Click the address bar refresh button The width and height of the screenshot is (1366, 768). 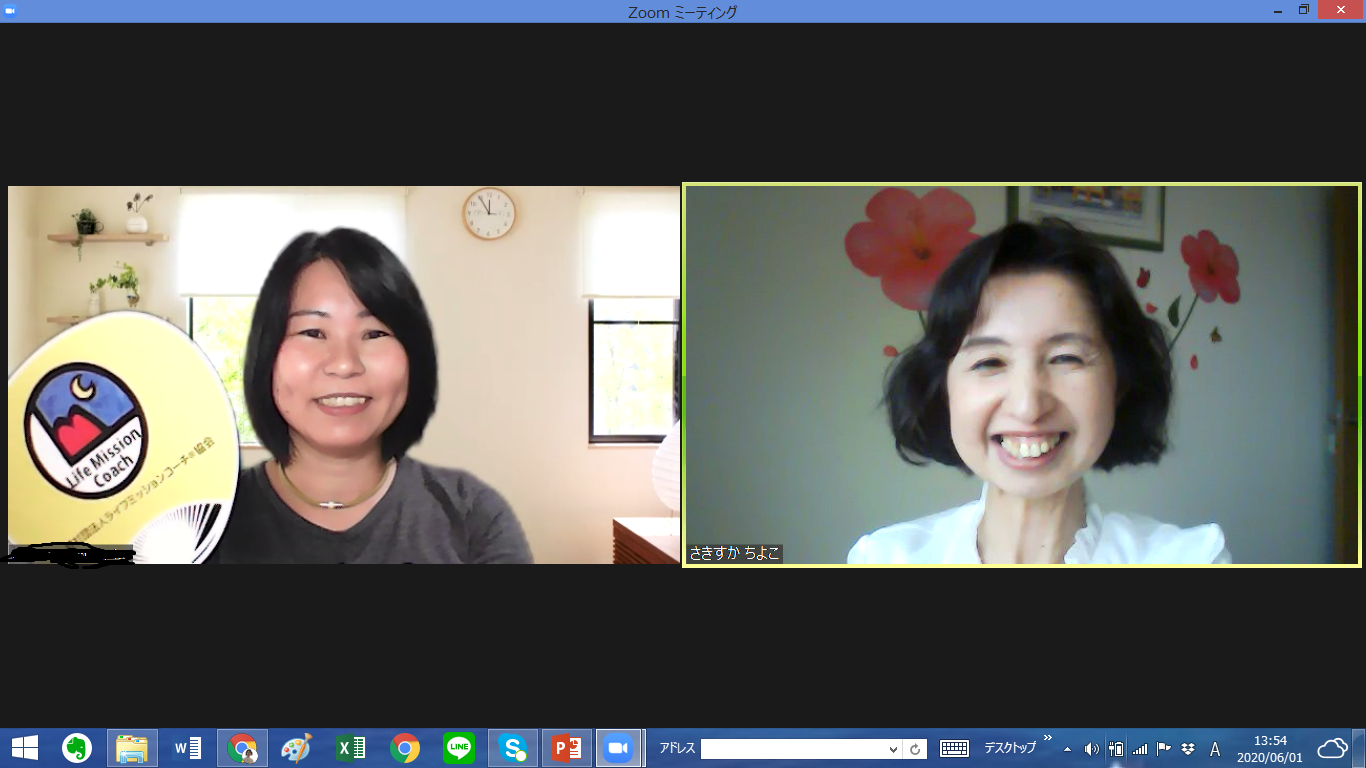[915, 749]
